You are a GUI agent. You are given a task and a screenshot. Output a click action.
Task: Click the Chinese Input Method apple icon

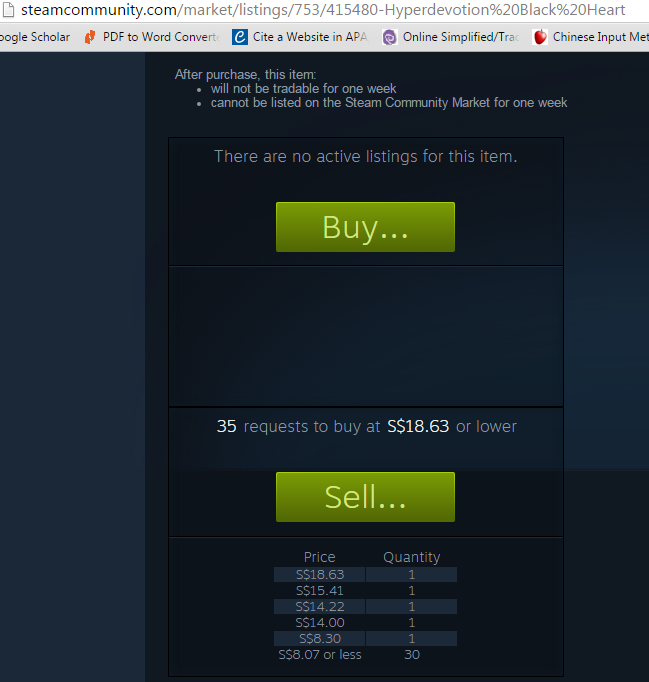pyautogui.click(x=540, y=37)
